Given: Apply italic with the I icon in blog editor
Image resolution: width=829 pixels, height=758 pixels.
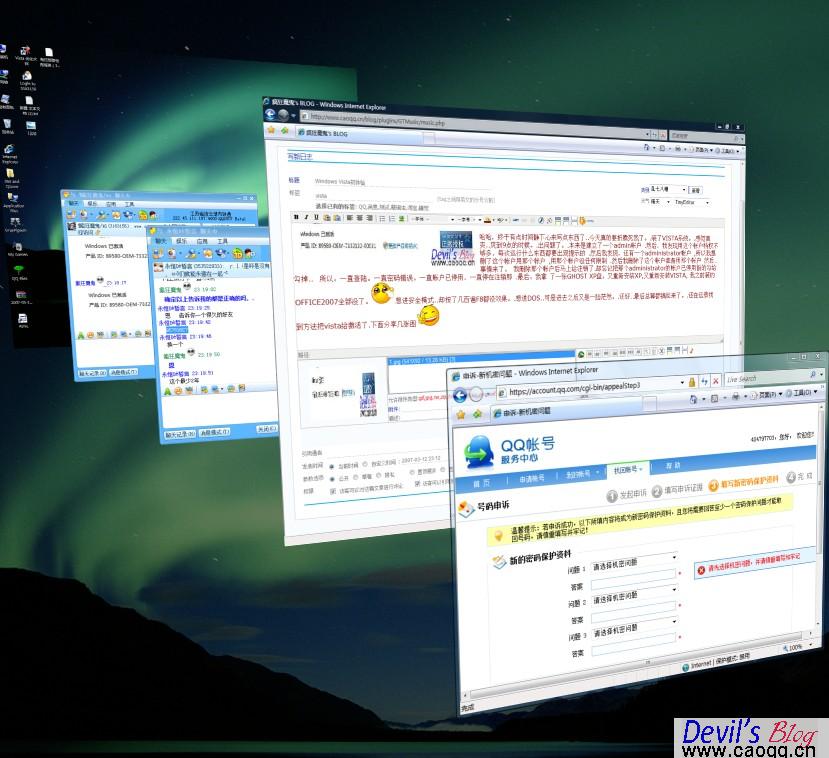Looking at the screenshot, I should pos(305,218).
